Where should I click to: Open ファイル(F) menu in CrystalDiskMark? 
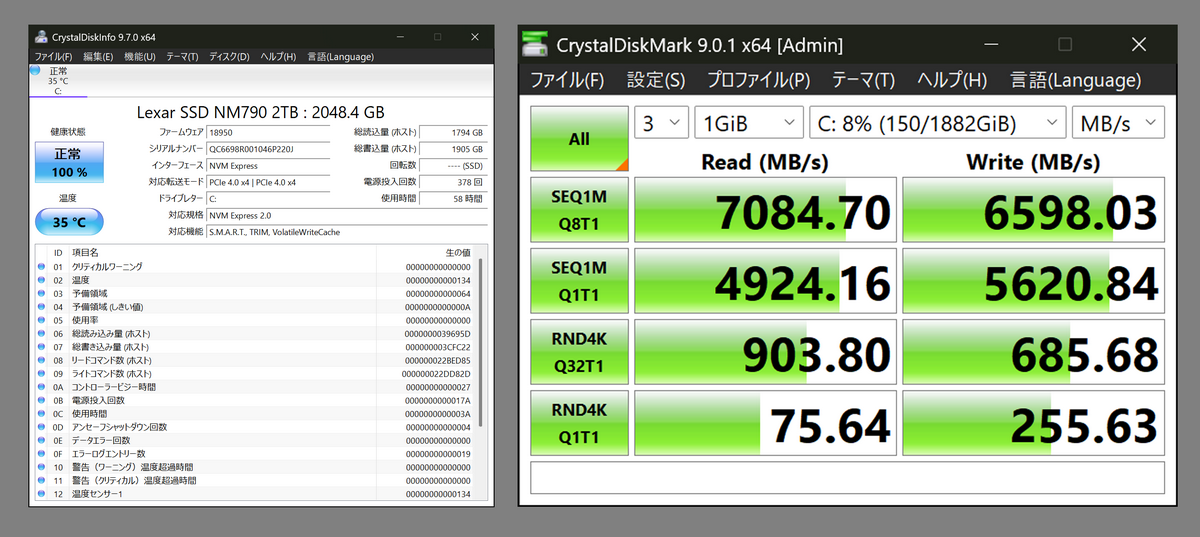click(x=567, y=80)
